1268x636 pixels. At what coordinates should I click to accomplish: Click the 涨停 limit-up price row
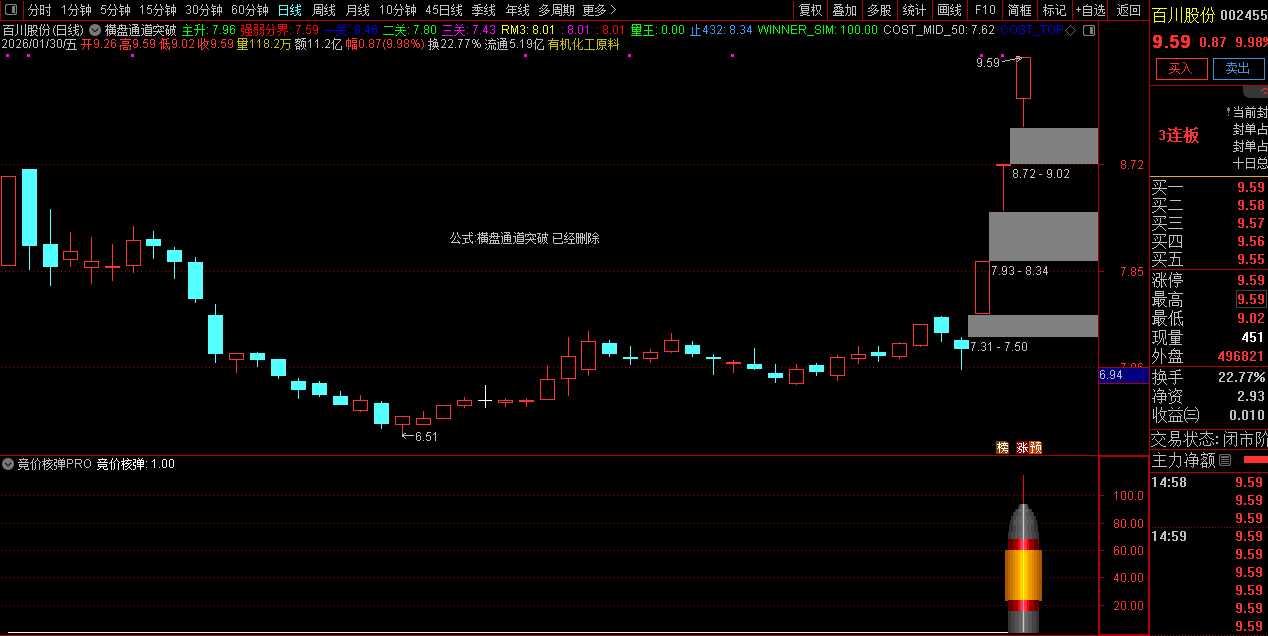pos(1208,280)
